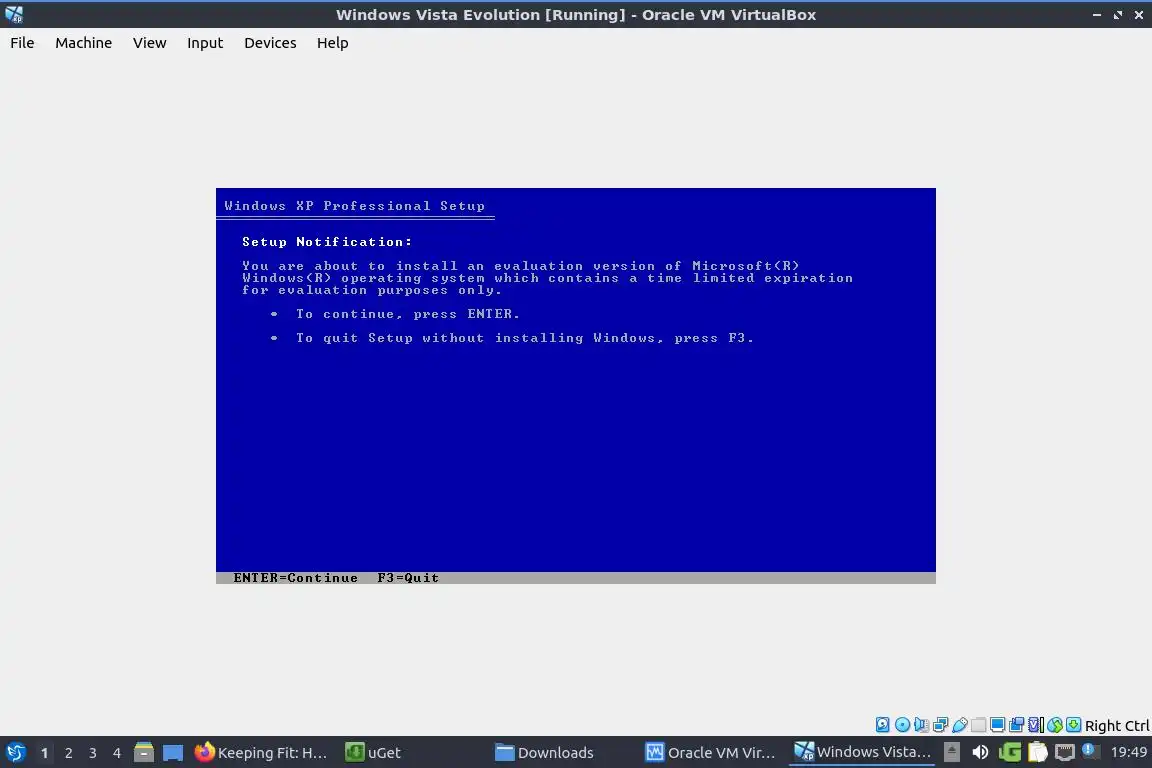
Task: Click the mouse integration status icon
Action: (x=1055, y=725)
